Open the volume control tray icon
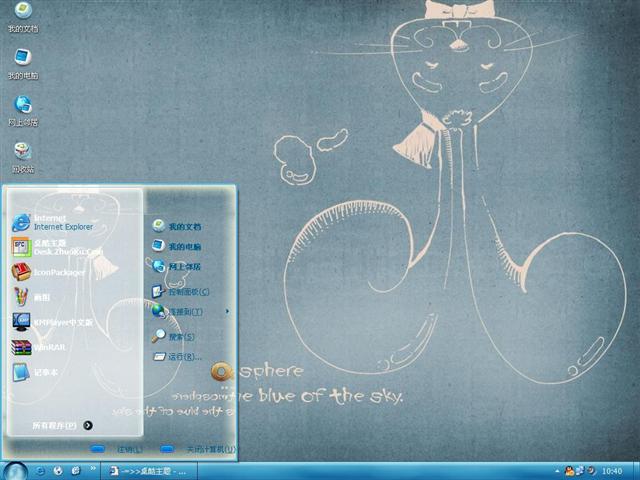The height and width of the screenshot is (480, 640). 591,471
